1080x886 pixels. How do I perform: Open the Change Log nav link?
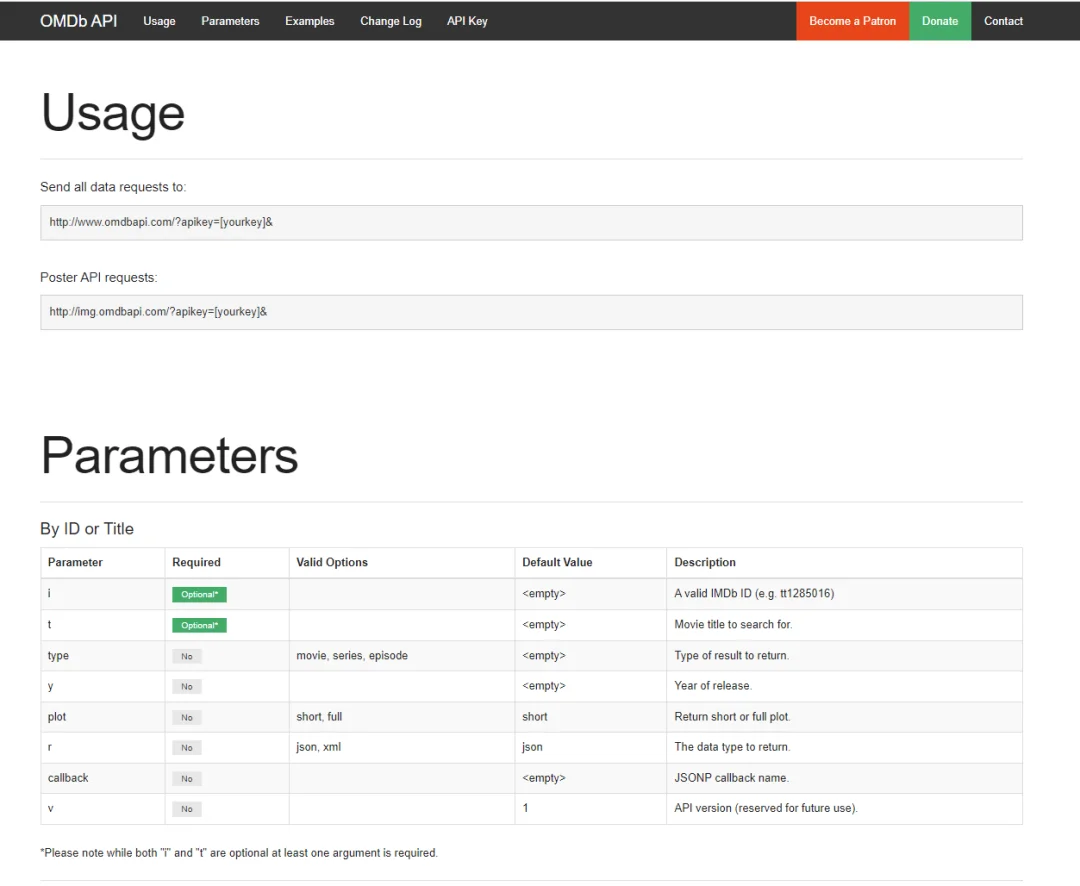click(391, 21)
